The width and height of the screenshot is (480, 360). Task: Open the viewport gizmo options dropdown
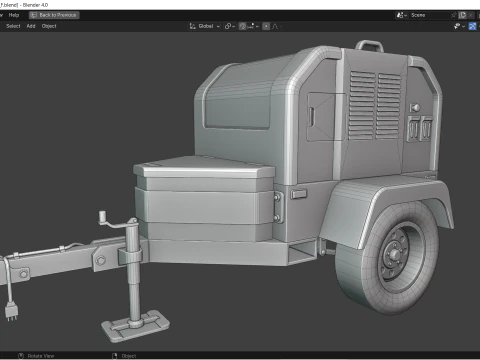coord(459,26)
